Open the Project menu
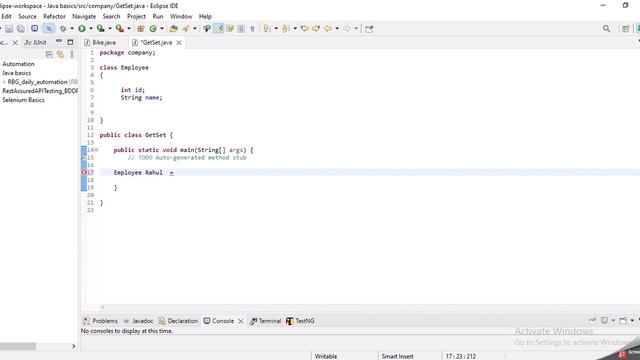The image size is (640, 360). [x=136, y=16]
